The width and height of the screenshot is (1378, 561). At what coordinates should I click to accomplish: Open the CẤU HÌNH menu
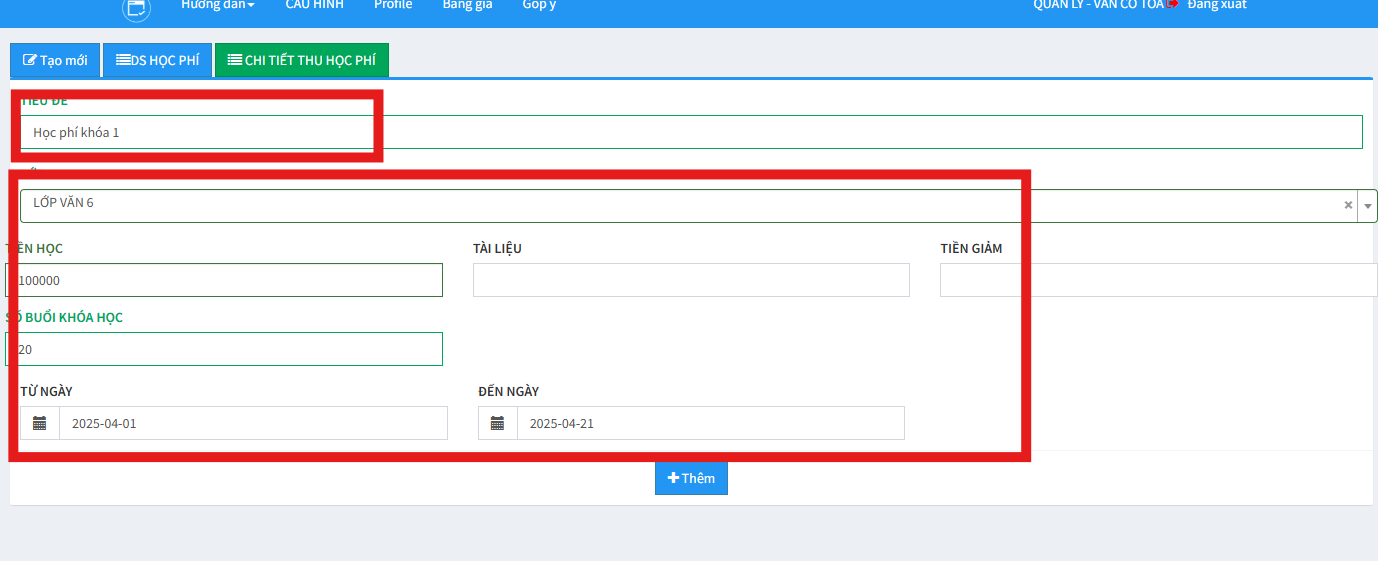pyautogui.click(x=314, y=5)
